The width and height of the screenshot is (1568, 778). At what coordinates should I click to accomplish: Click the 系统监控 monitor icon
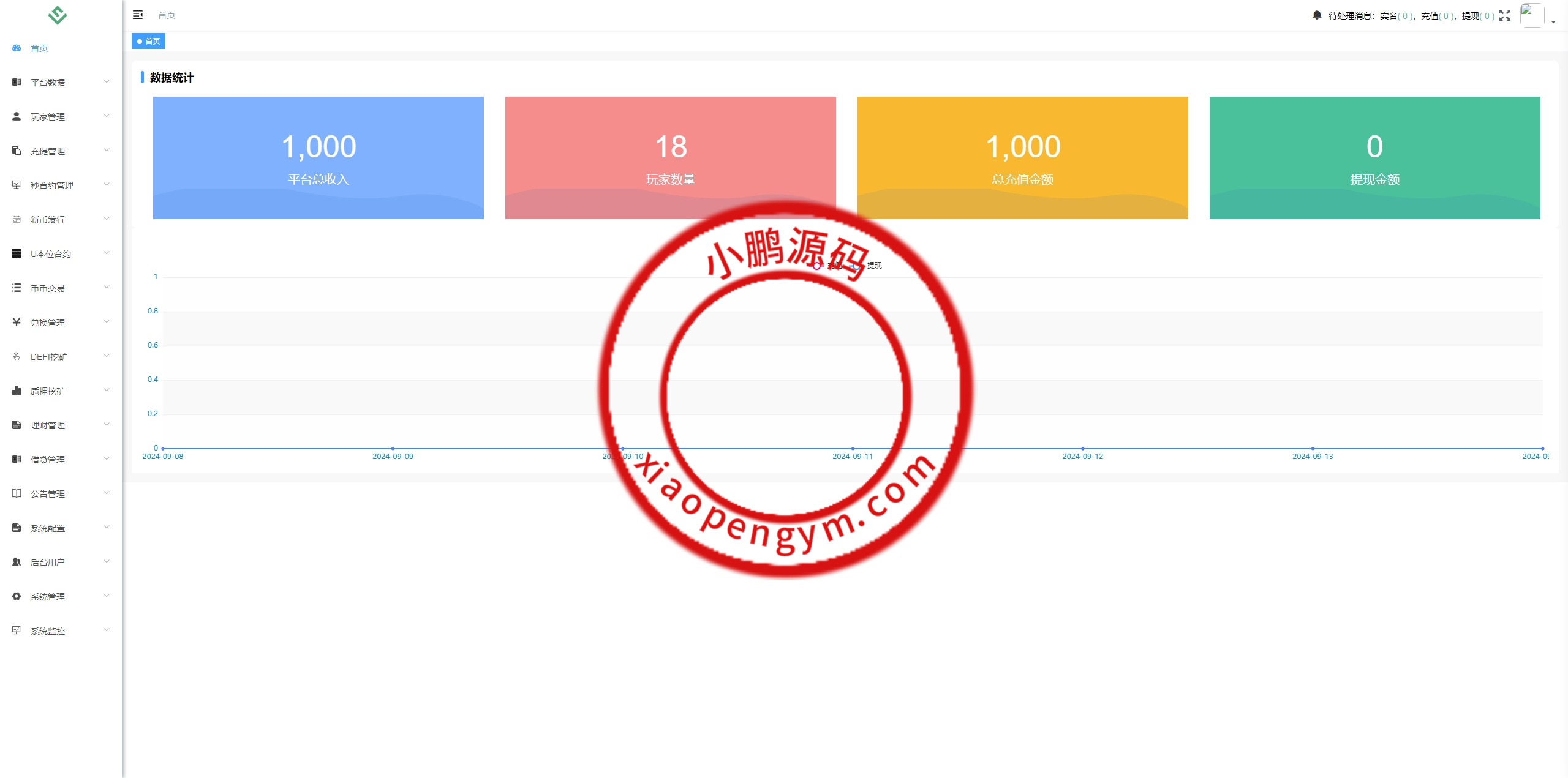pos(17,630)
